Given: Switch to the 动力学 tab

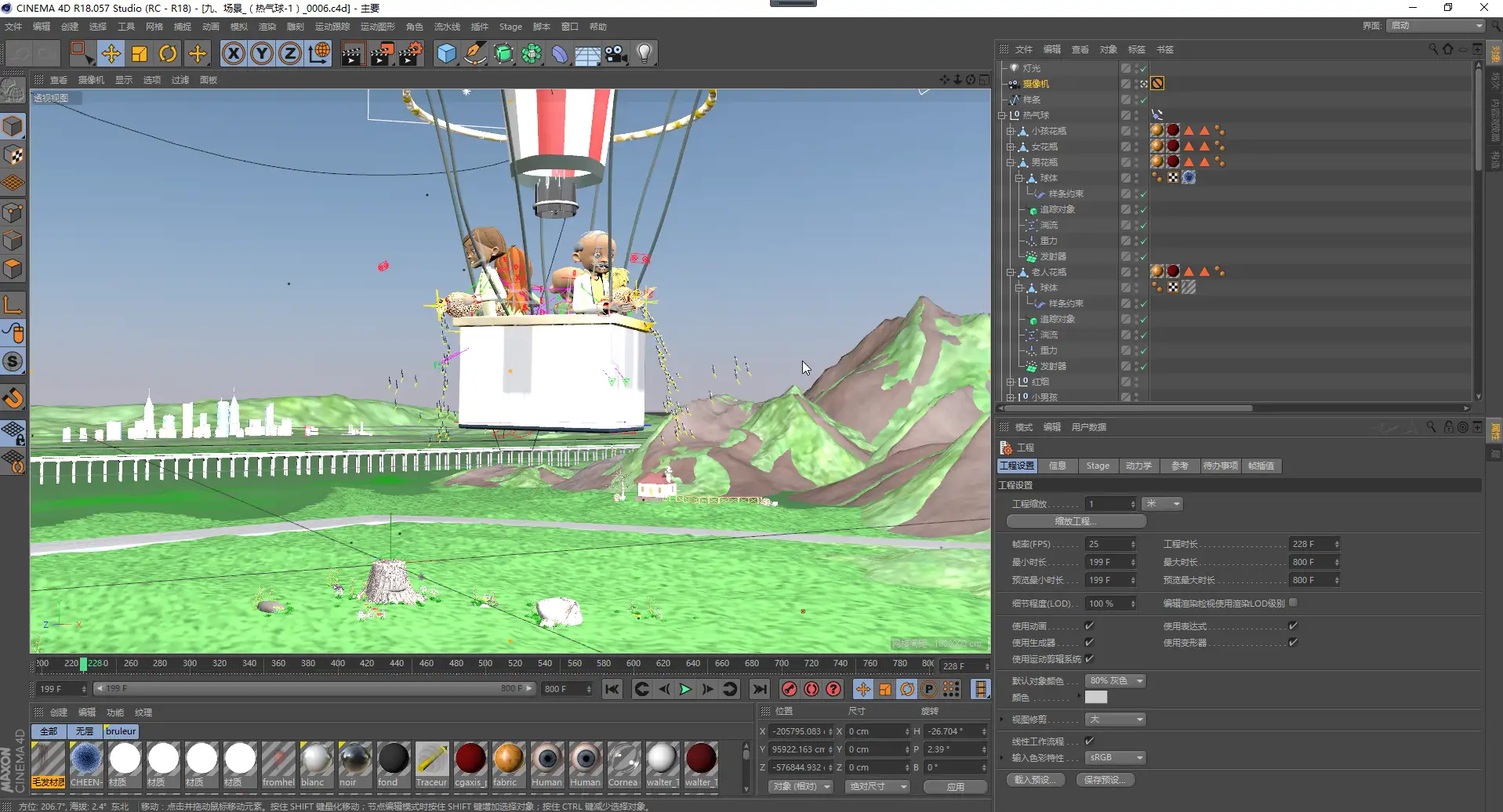Looking at the screenshot, I should click(x=1138, y=466).
